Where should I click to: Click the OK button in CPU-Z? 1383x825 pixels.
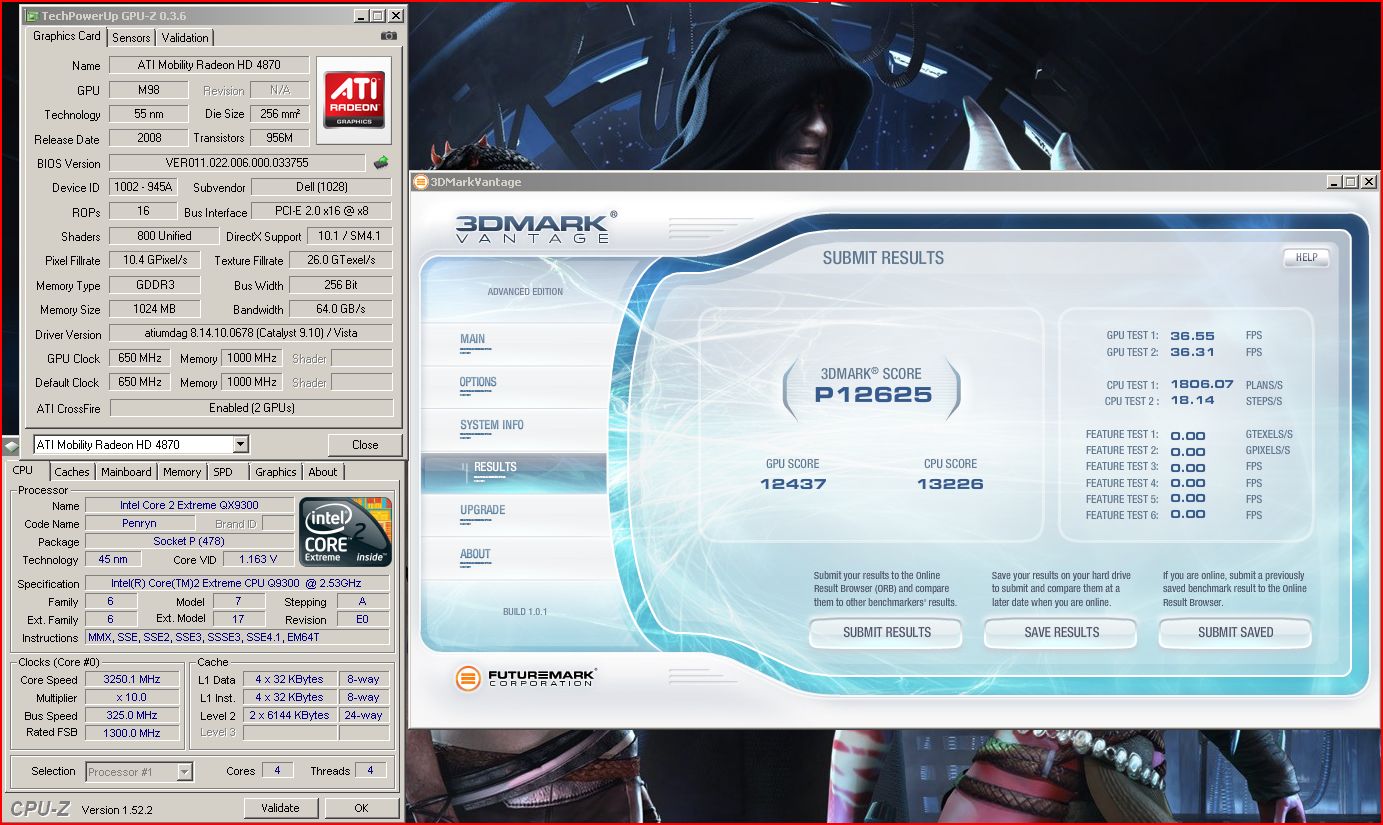(x=361, y=808)
